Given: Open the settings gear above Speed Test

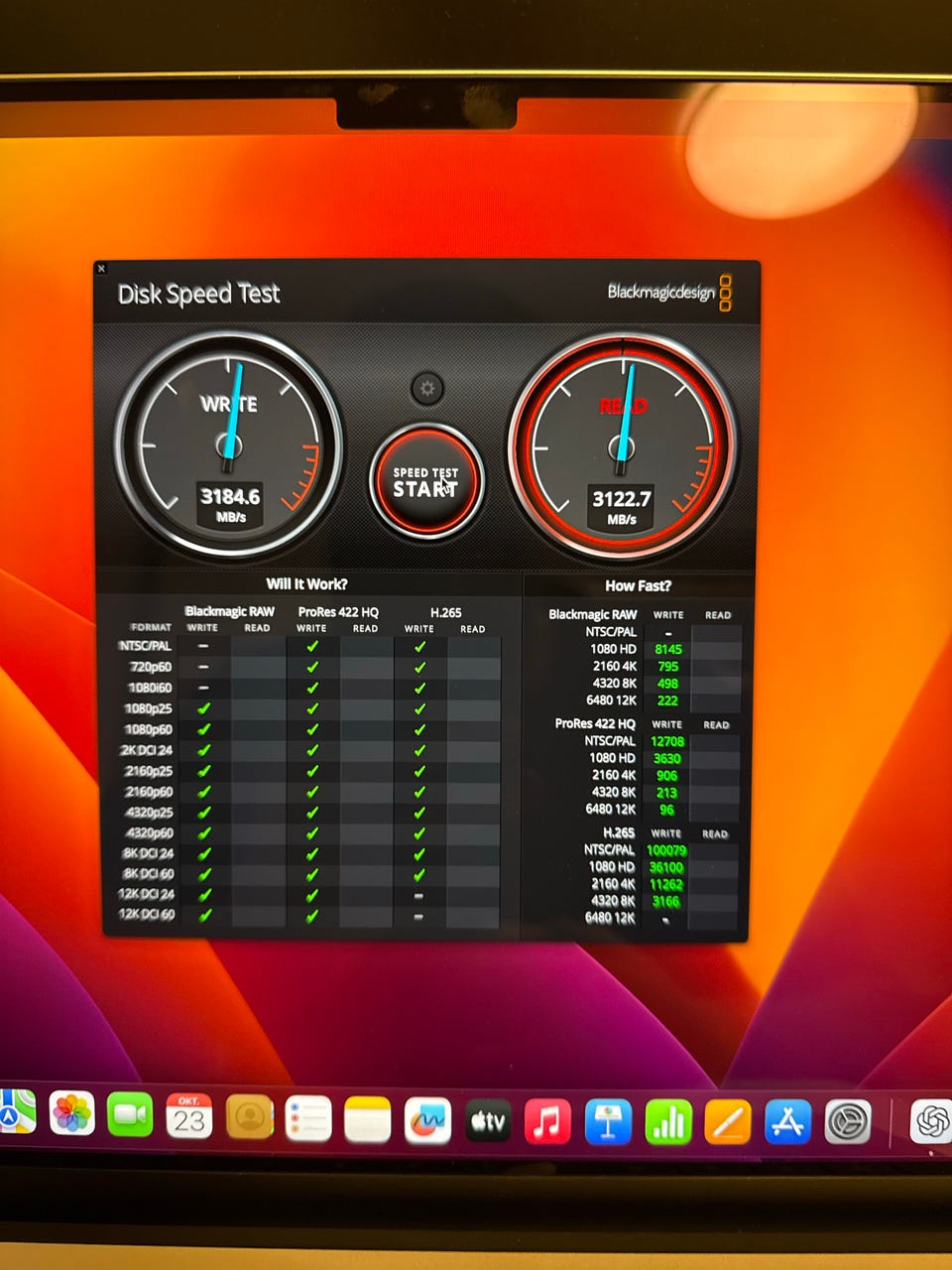Looking at the screenshot, I should tap(426, 388).
